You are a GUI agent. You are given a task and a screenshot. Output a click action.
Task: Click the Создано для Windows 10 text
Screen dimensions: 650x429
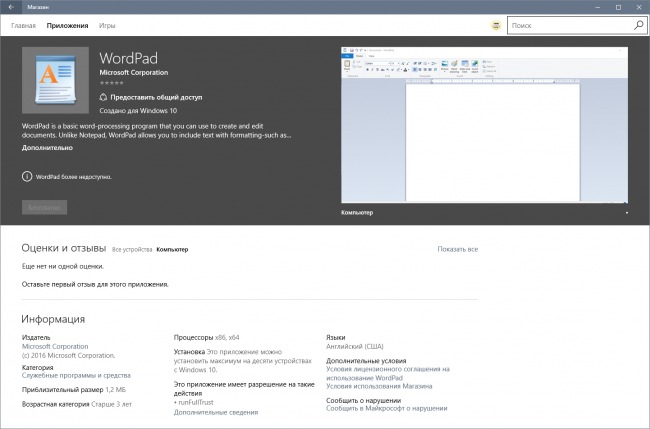pos(138,111)
